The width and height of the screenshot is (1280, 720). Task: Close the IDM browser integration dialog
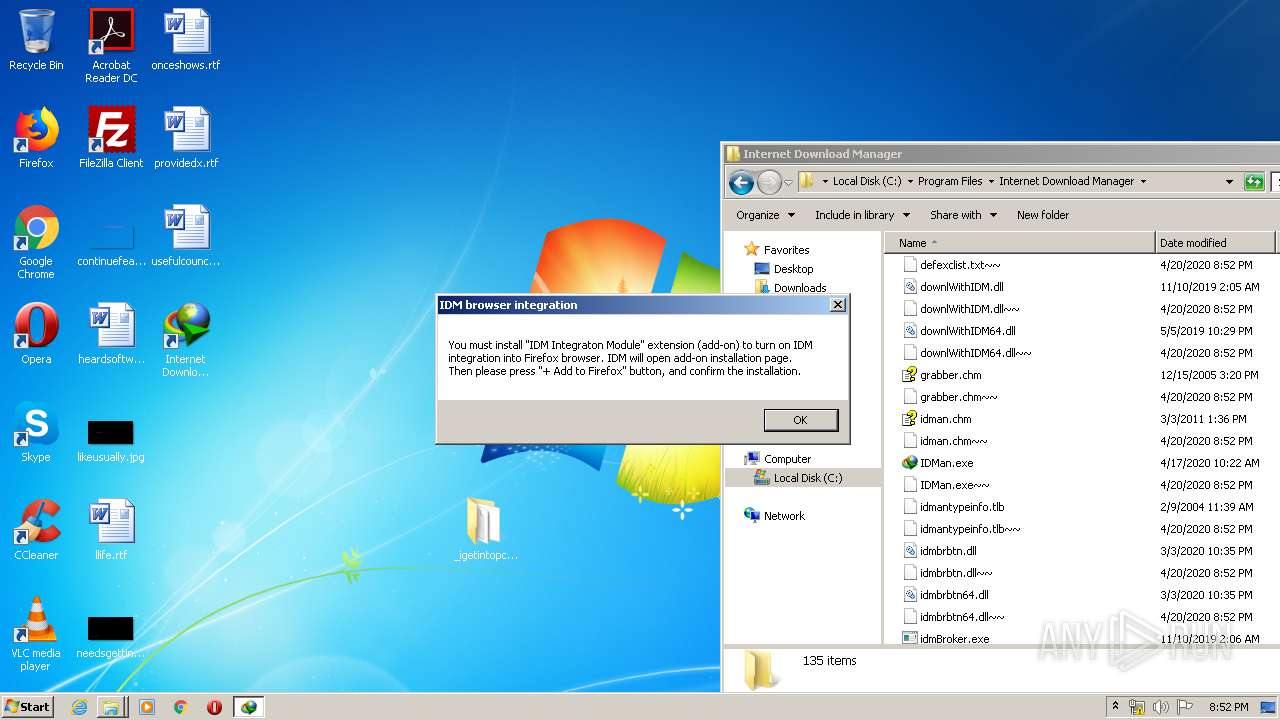pyautogui.click(x=838, y=305)
